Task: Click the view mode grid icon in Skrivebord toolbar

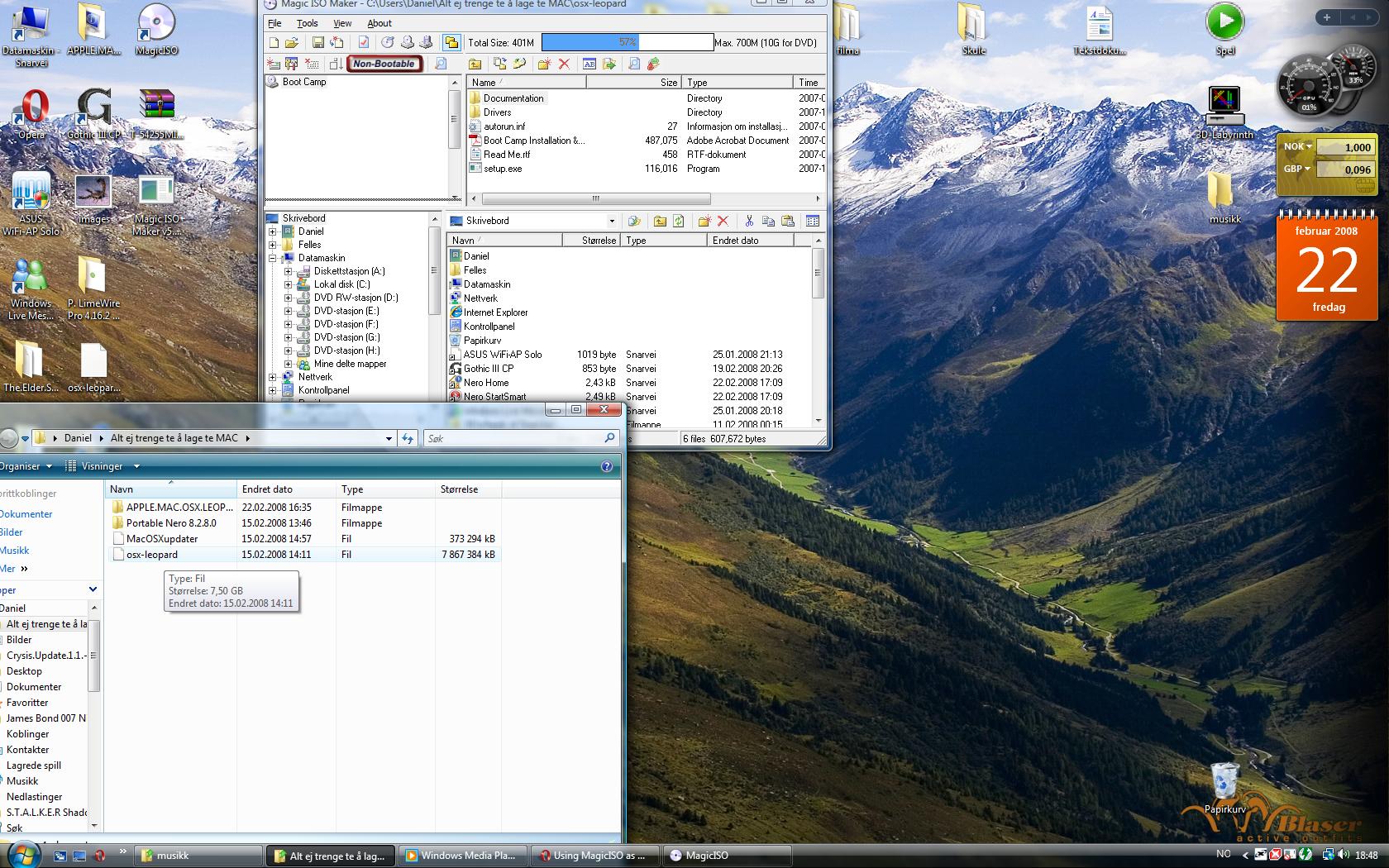Action: [x=813, y=221]
